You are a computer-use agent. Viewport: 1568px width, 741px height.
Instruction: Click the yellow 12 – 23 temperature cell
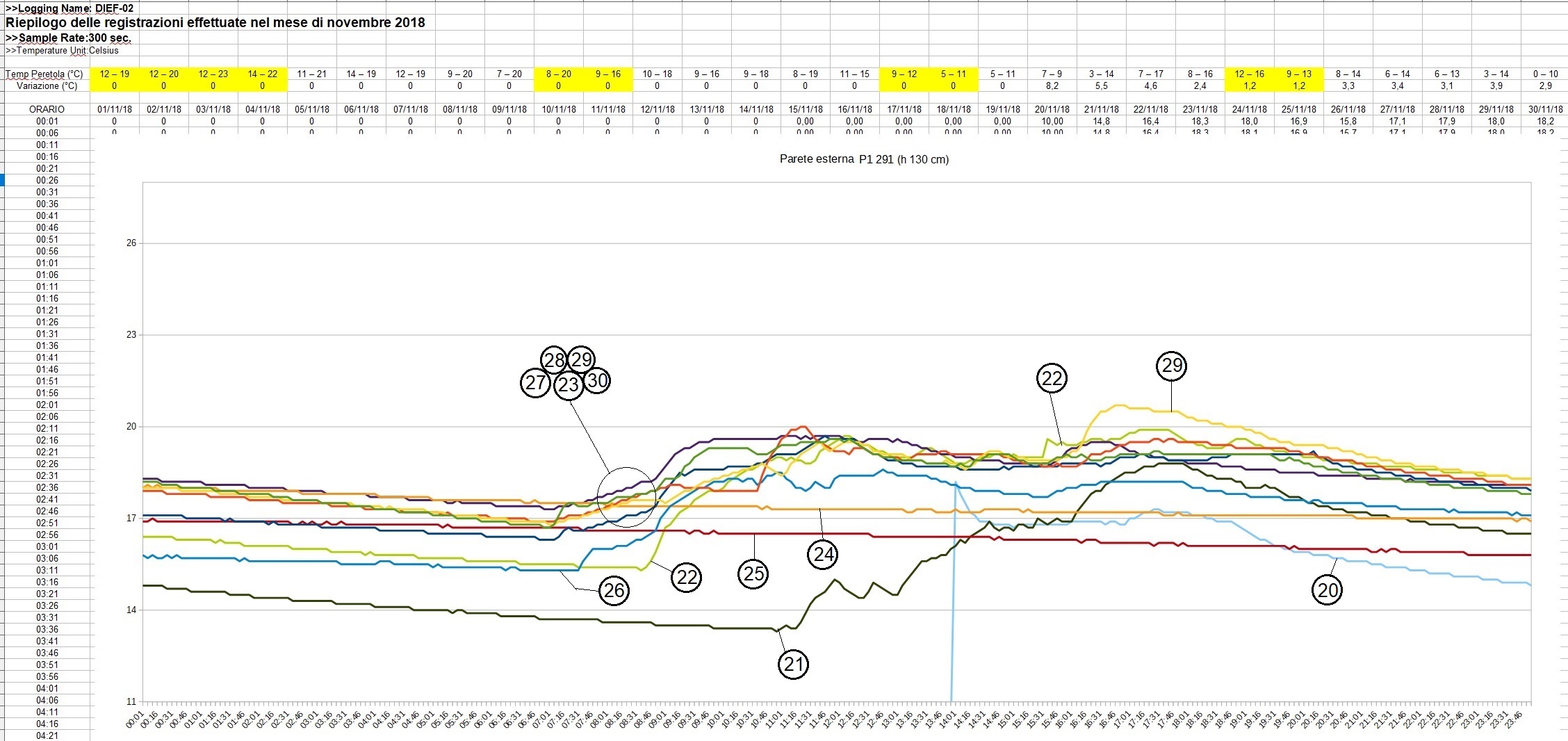213,74
